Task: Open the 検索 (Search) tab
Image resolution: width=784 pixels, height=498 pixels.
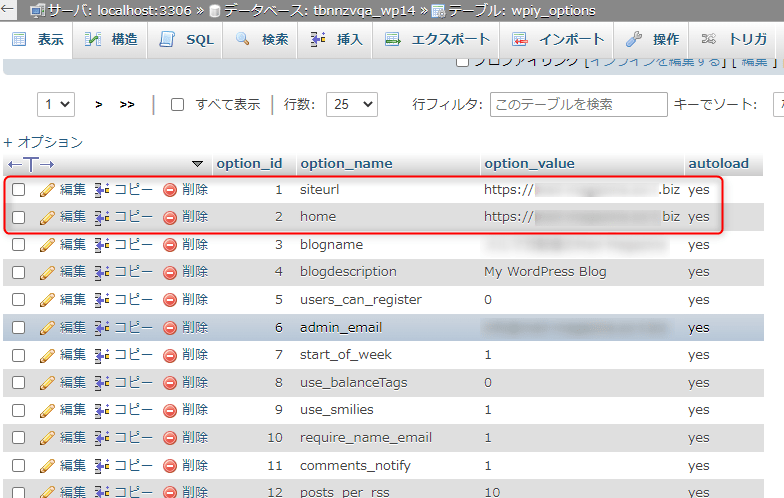Action: (x=262, y=40)
